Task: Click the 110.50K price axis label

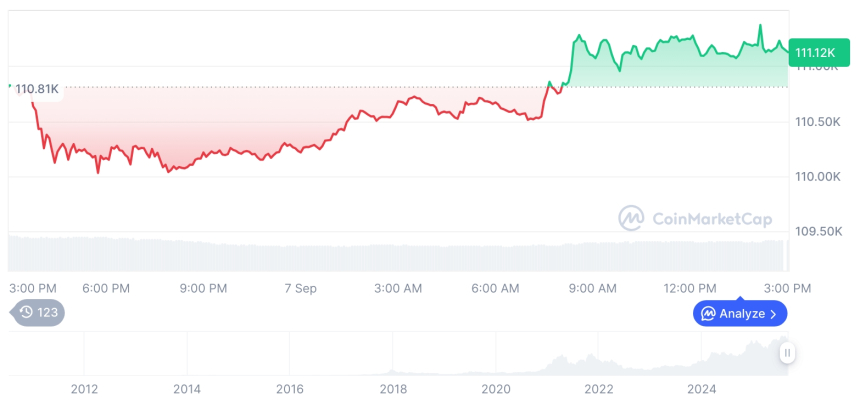Action: click(818, 122)
